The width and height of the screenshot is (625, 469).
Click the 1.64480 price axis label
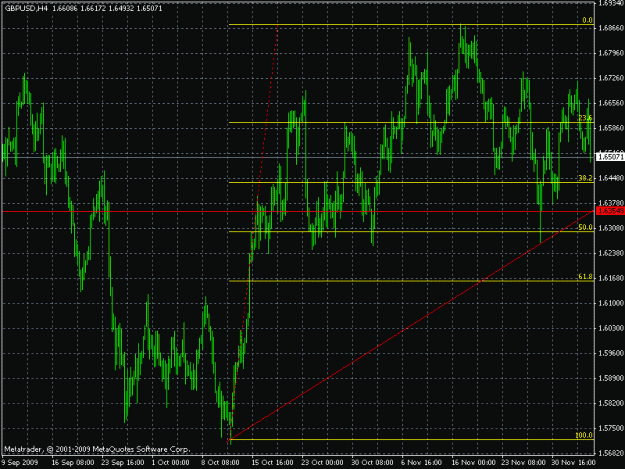(611, 178)
